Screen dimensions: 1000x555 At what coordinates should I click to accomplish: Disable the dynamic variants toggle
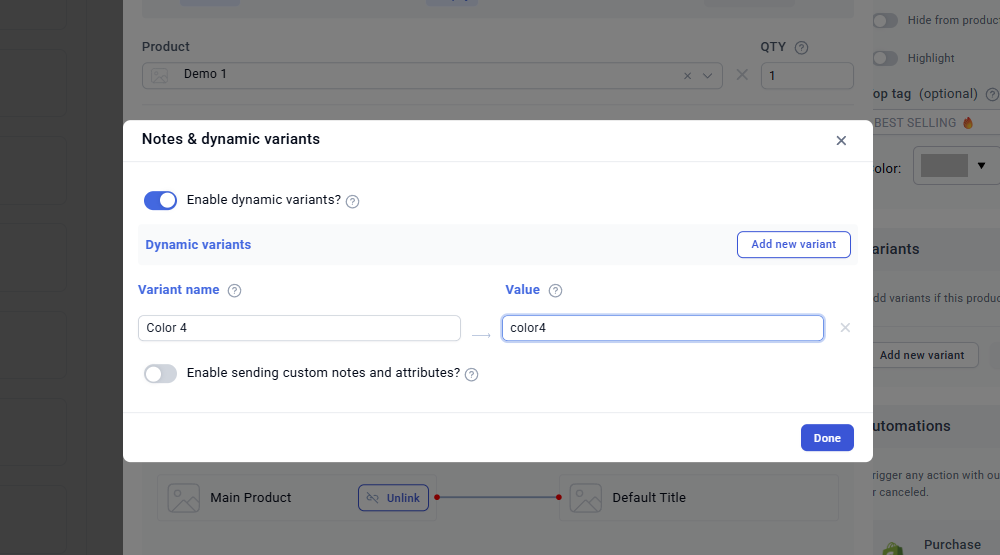(160, 200)
